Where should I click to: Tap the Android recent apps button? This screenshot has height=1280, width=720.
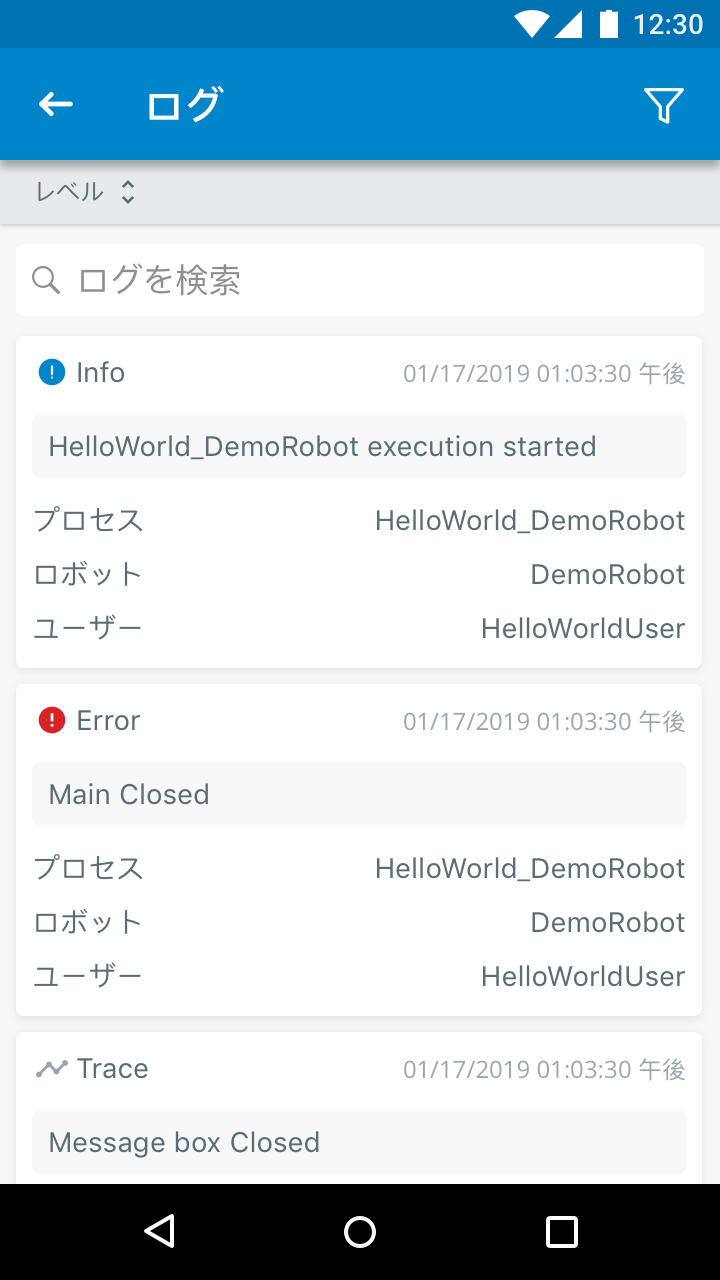pyautogui.click(x=562, y=1232)
